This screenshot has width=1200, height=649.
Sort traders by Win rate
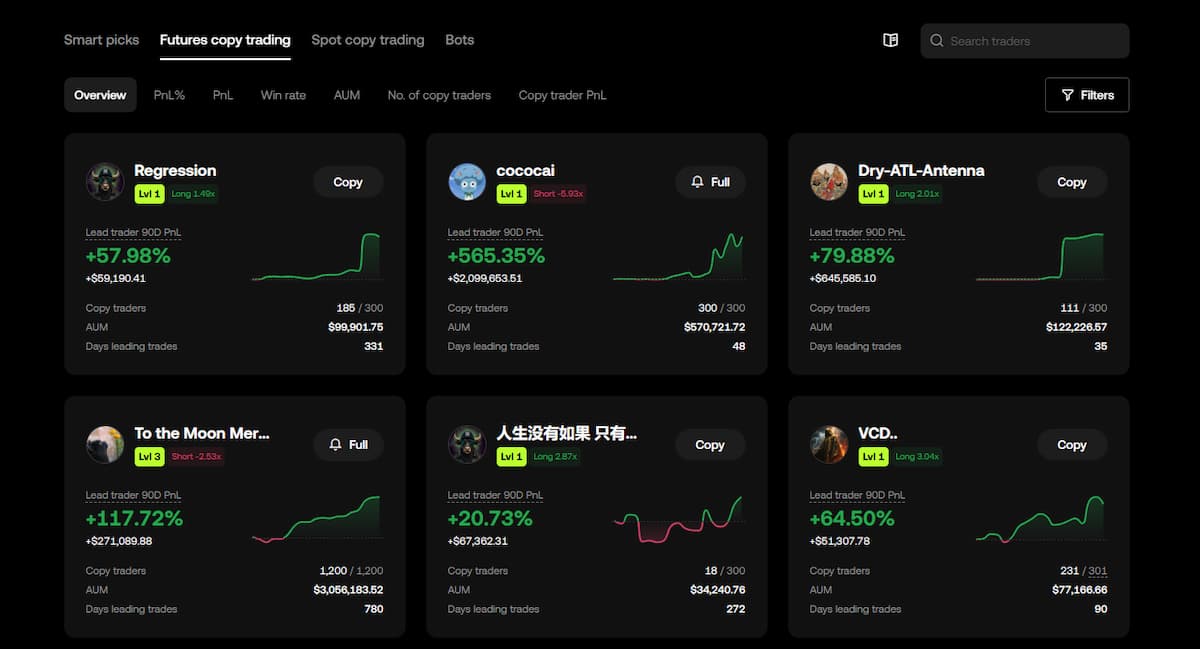click(x=283, y=94)
